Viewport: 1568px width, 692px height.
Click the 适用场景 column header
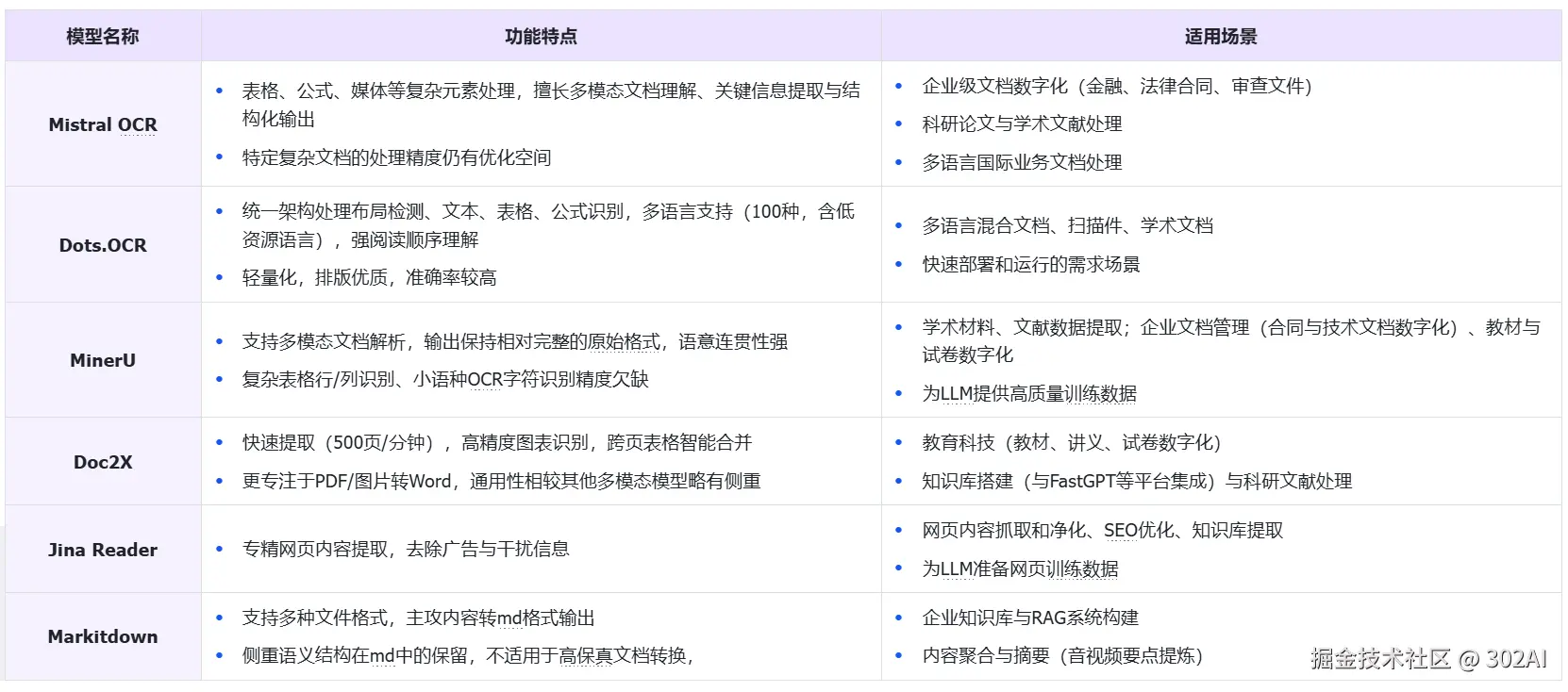(x=1221, y=37)
